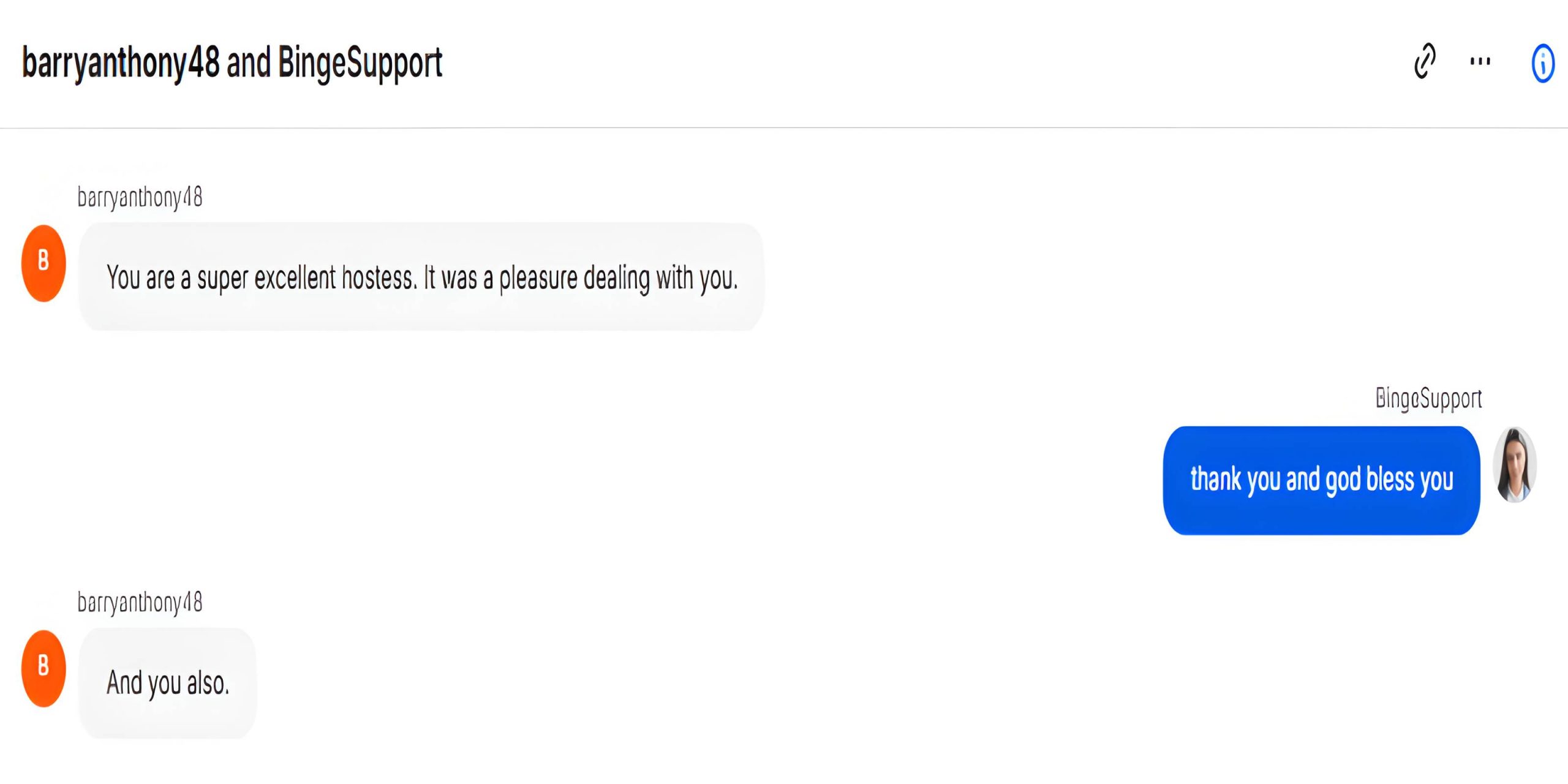
Task: Click the word "dealing" in first message
Action: (x=616, y=278)
